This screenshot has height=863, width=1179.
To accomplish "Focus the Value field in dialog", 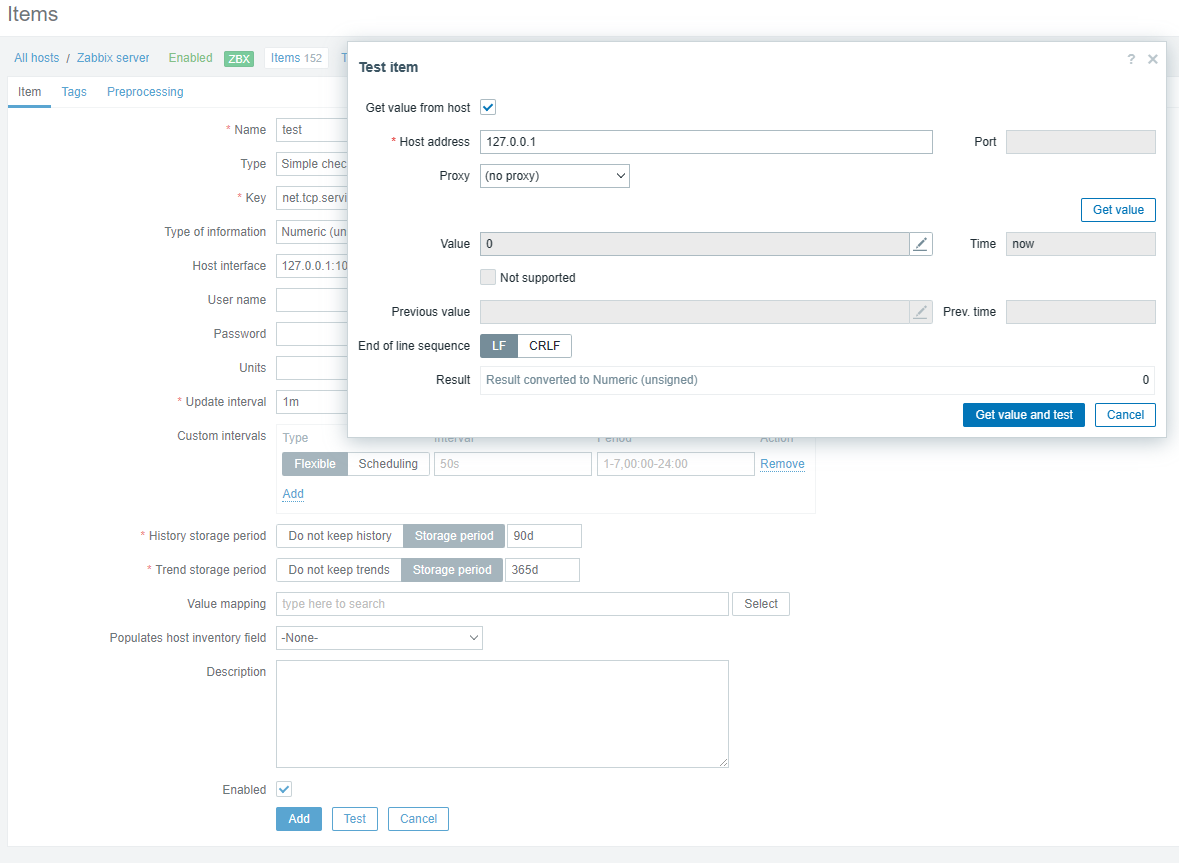I will point(695,244).
